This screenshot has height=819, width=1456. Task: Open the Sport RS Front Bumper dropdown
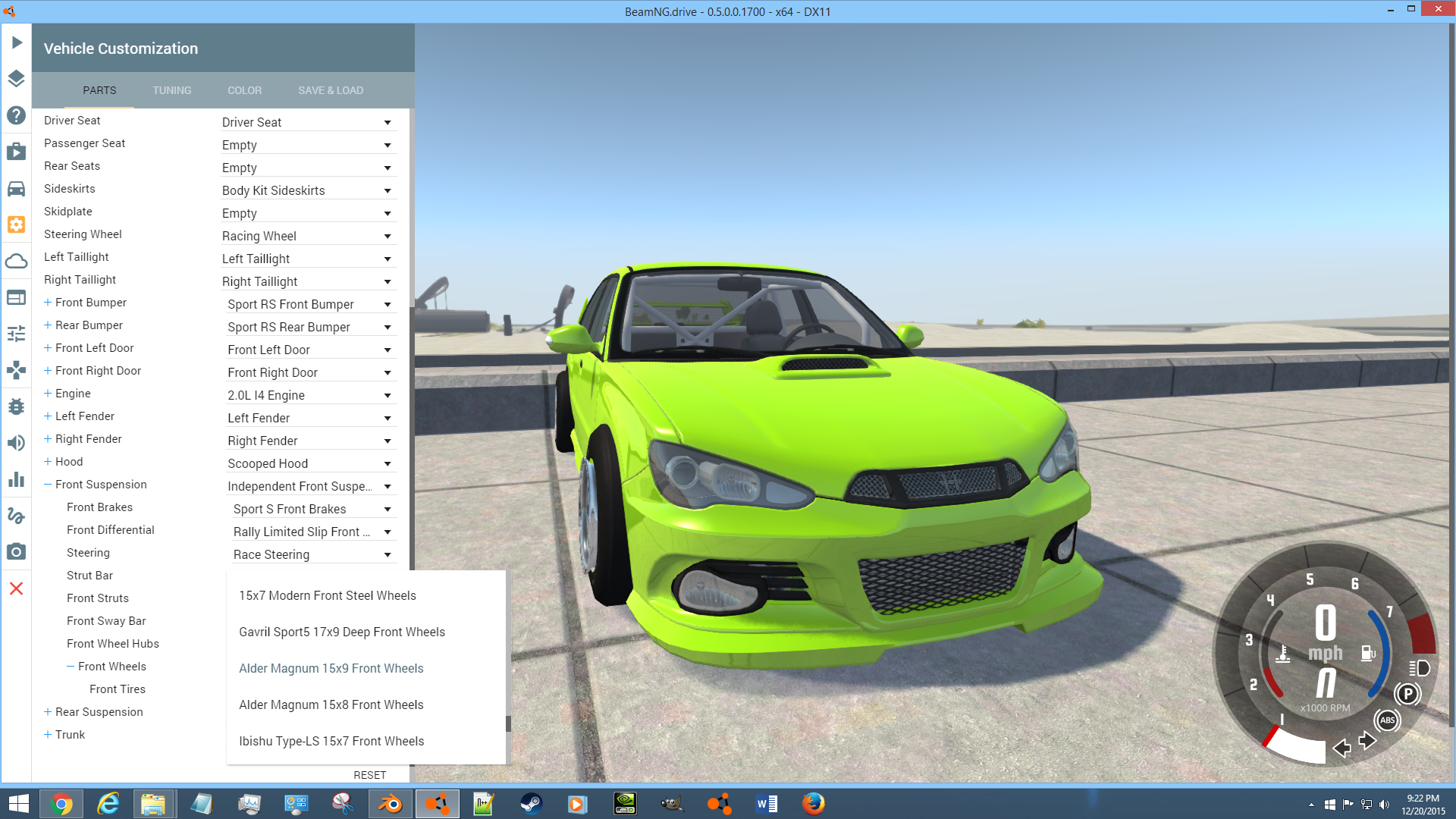[311, 304]
